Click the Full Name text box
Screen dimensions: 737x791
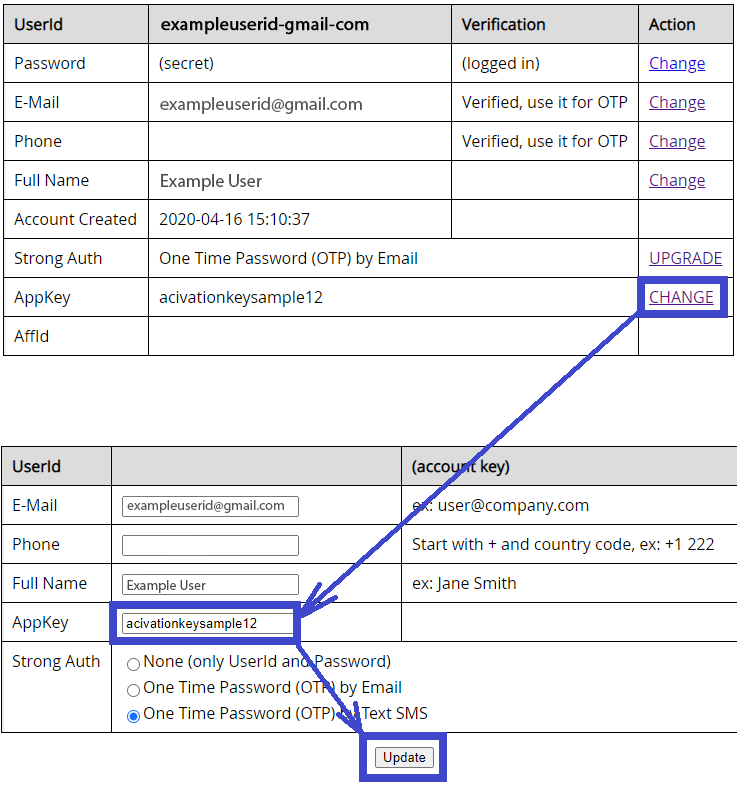210,585
